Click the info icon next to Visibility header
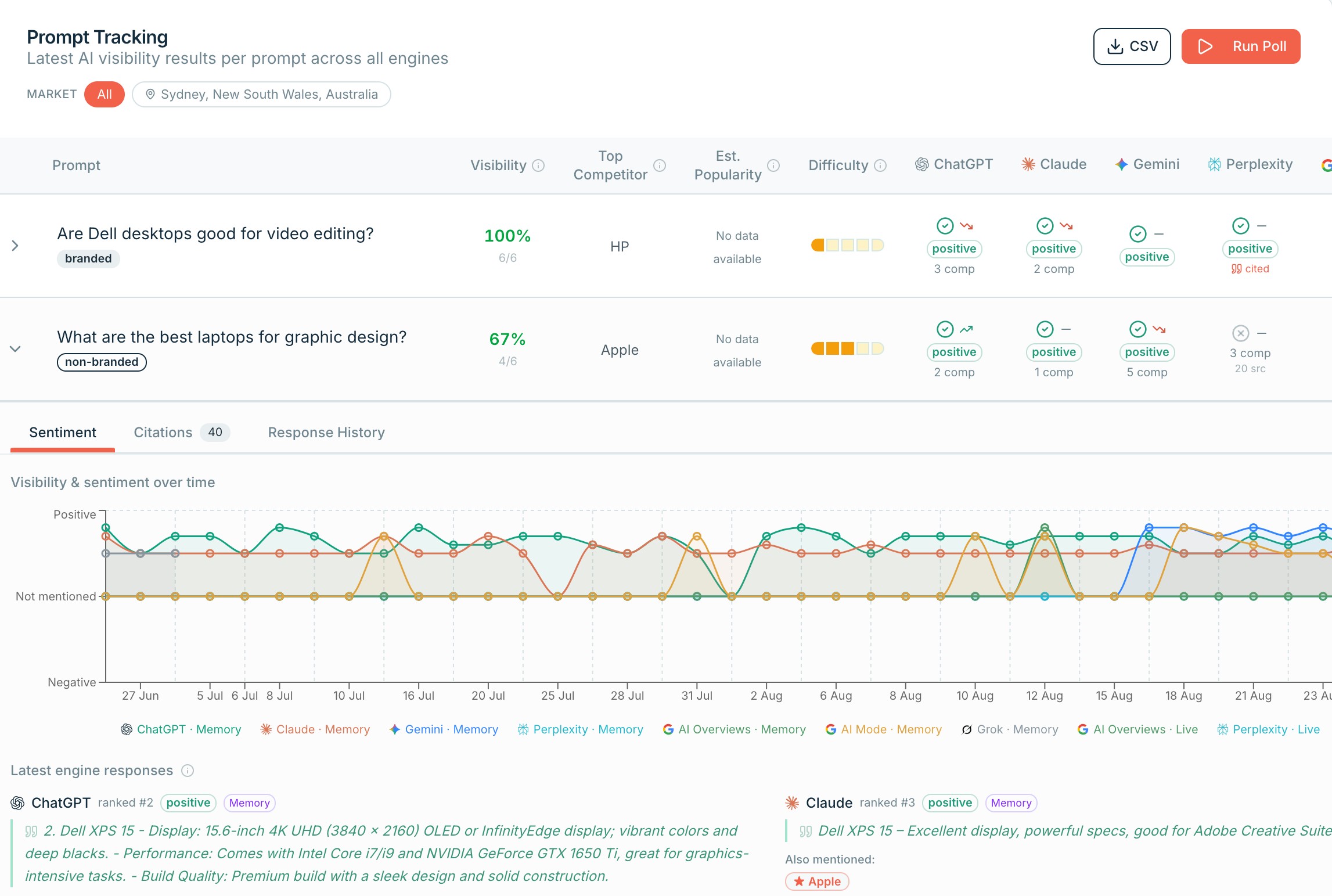This screenshot has height=896, width=1332. (x=538, y=165)
